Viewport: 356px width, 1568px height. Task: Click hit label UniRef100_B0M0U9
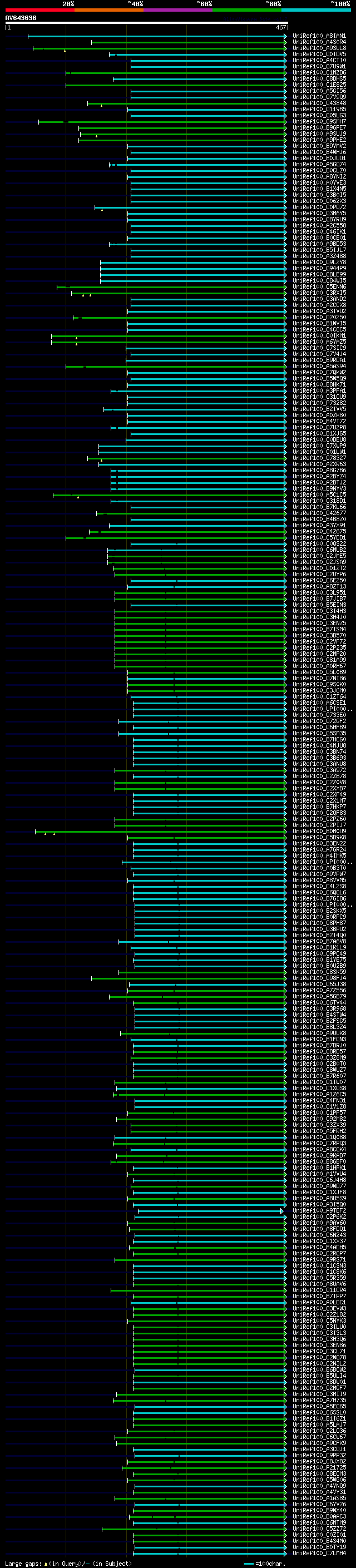pyautogui.click(x=319, y=832)
